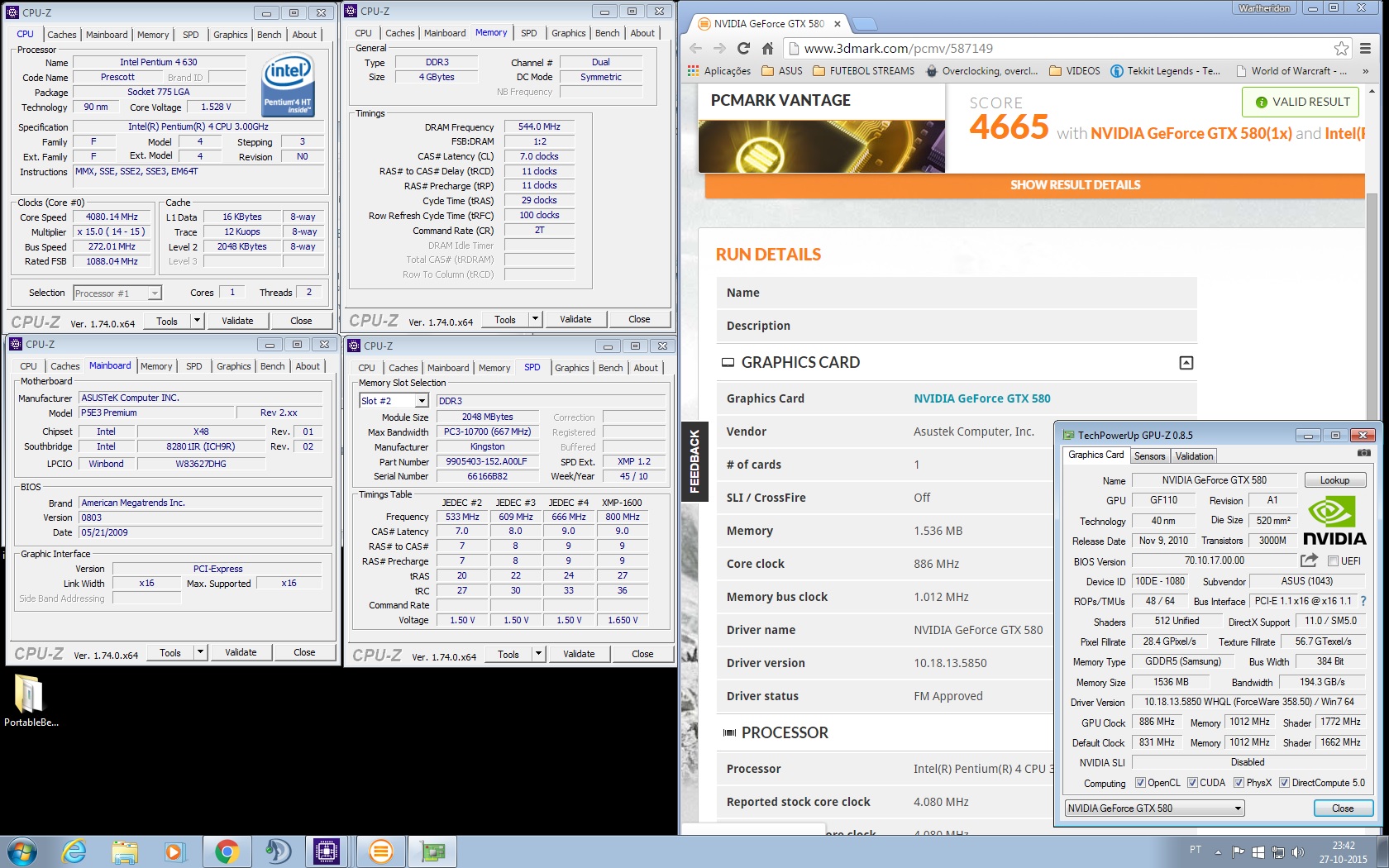Open the ASUS bookmark folder

pos(782,71)
